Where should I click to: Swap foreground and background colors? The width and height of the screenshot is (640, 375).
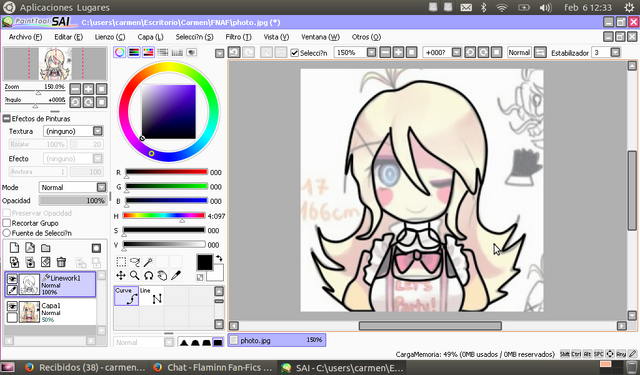pyautogui.click(x=219, y=258)
